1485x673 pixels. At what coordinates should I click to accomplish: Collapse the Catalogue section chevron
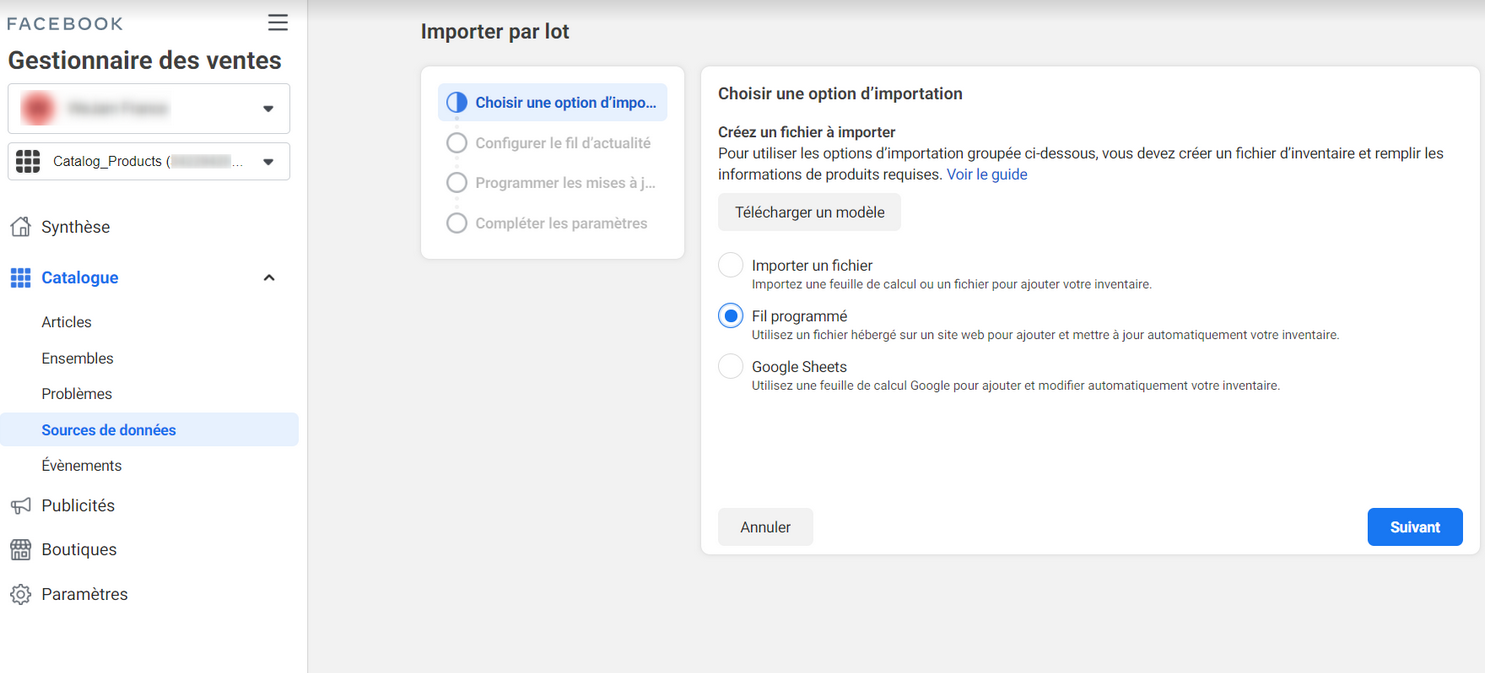(x=268, y=278)
